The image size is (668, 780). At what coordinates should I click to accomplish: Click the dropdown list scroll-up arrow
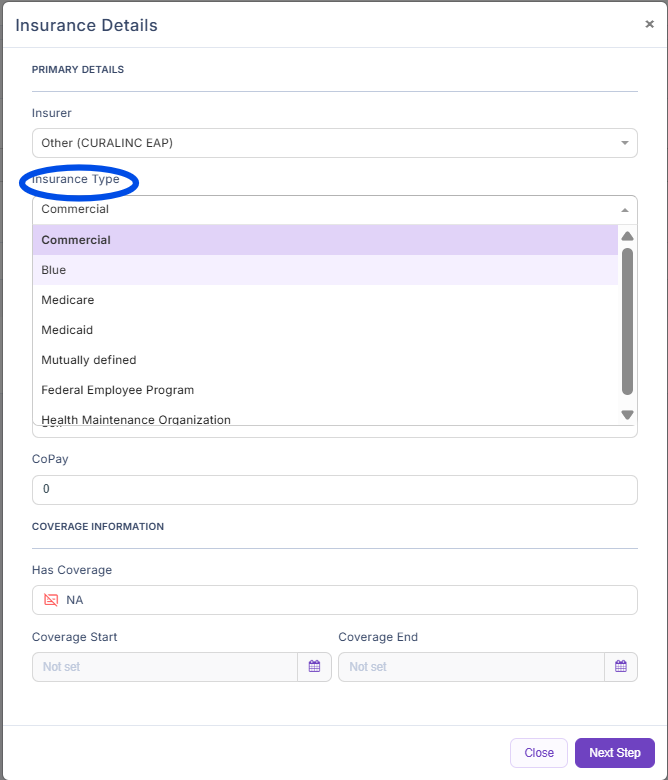point(627,237)
